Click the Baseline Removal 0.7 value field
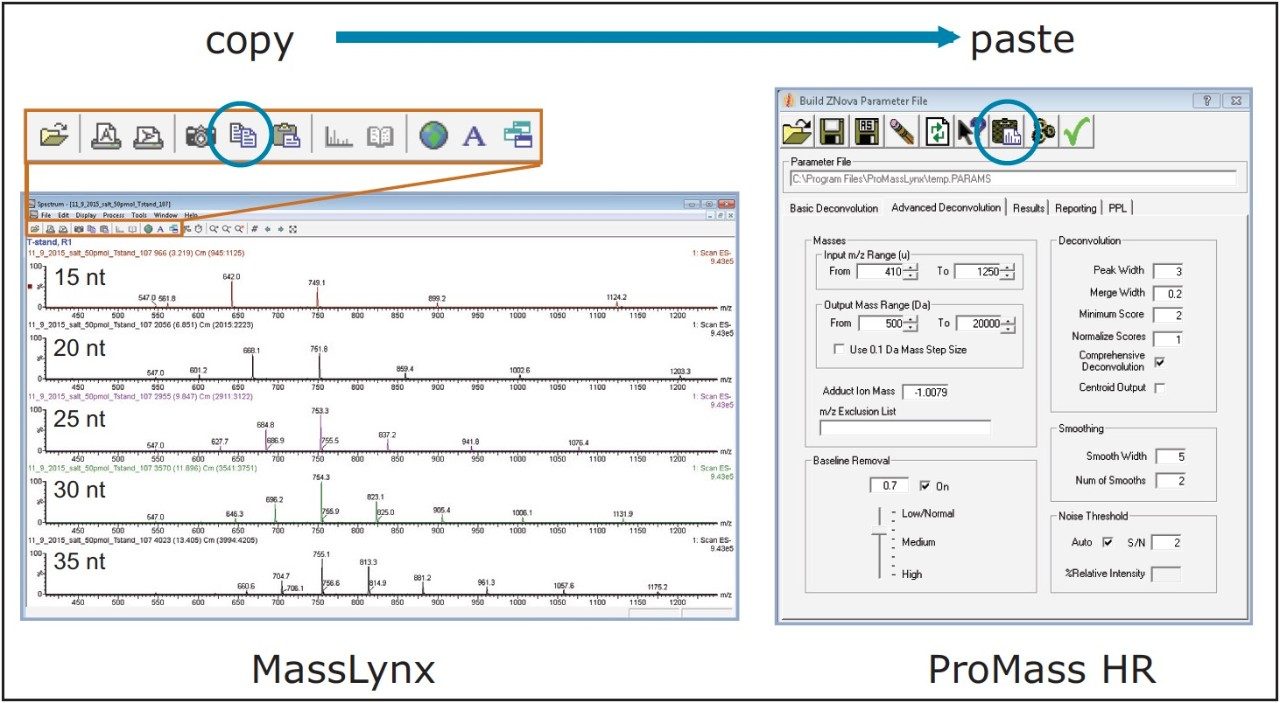 click(x=890, y=486)
